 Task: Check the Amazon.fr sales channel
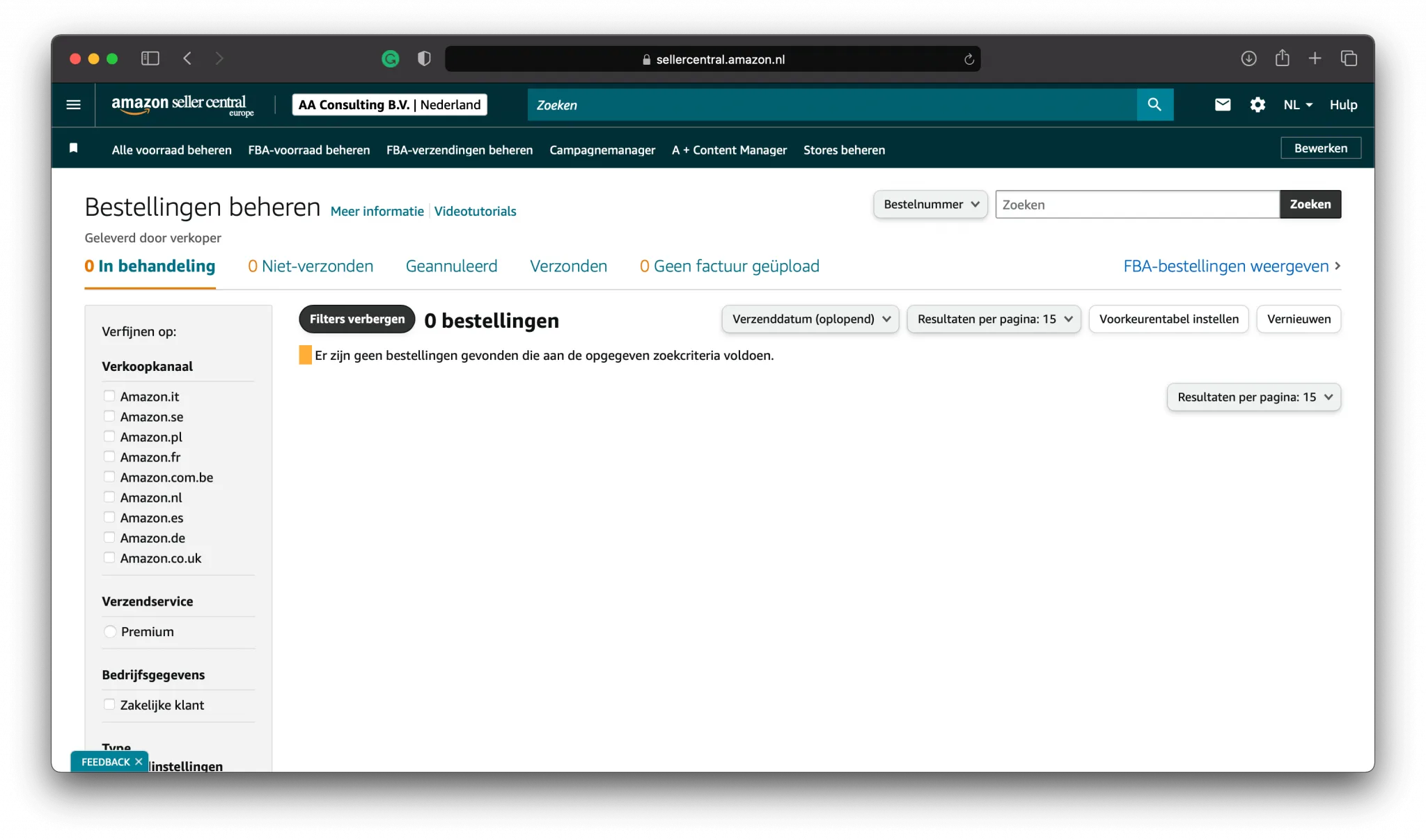tap(109, 457)
